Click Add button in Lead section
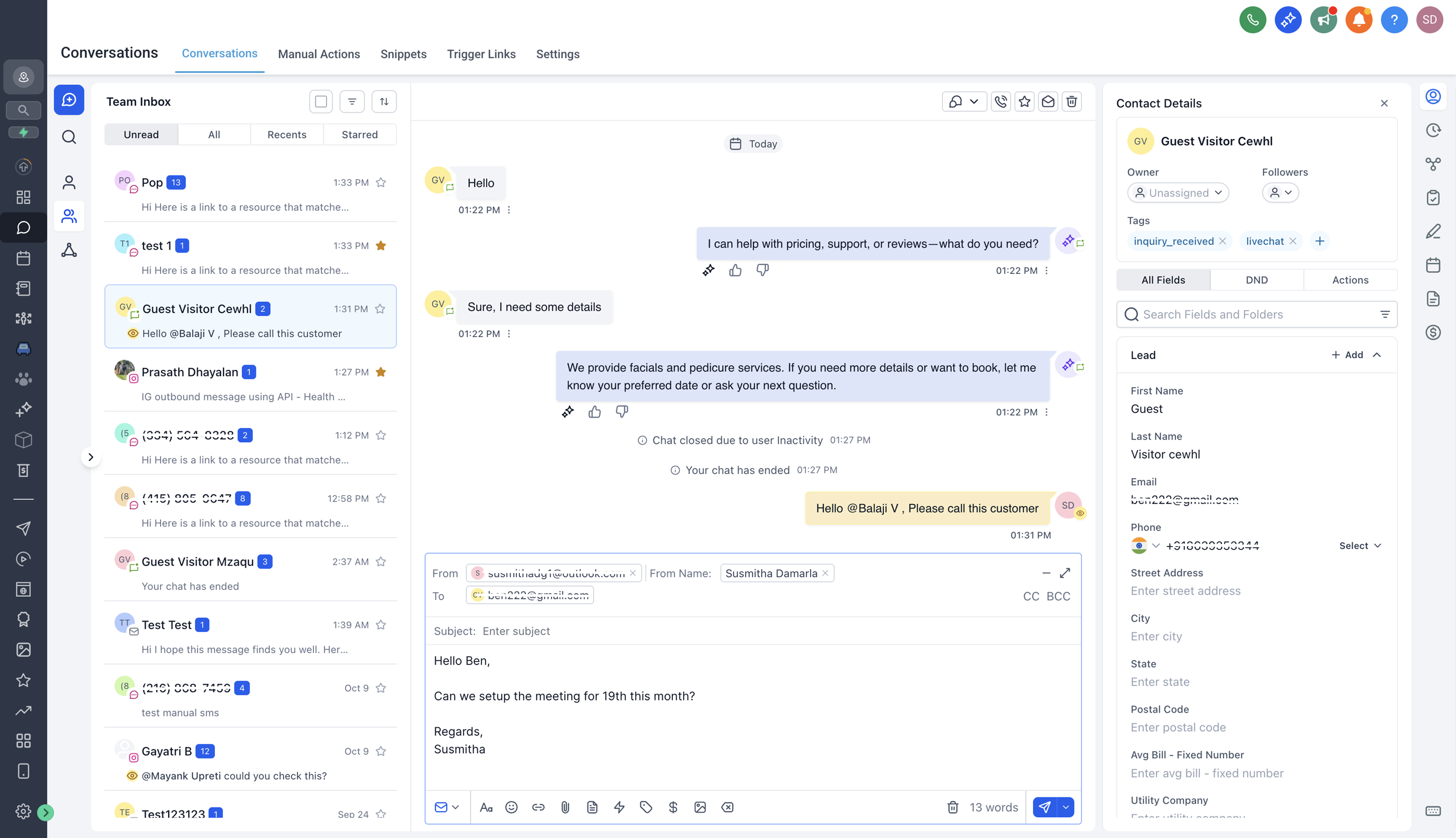This screenshot has height=838, width=1456. click(x=1346, y=355)
